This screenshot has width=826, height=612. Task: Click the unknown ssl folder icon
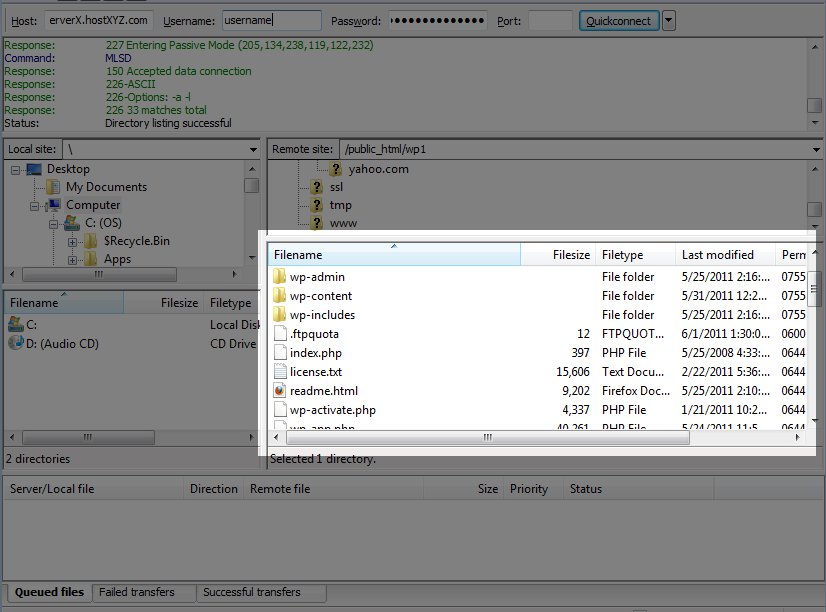(x=317, y=187)
